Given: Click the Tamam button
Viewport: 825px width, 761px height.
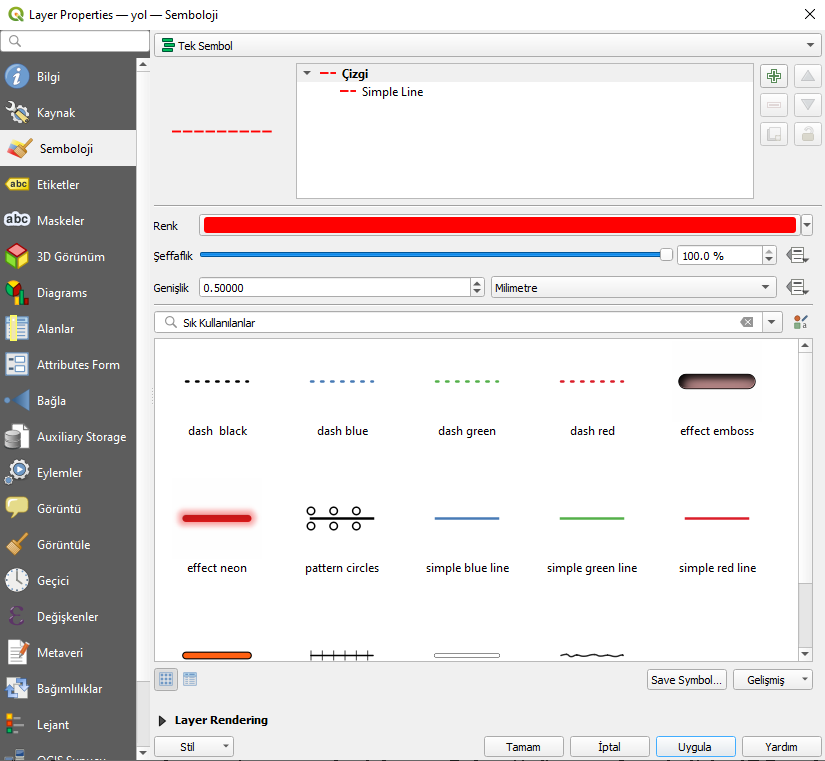Looking at the screenshot, I should tap(524, 747).
